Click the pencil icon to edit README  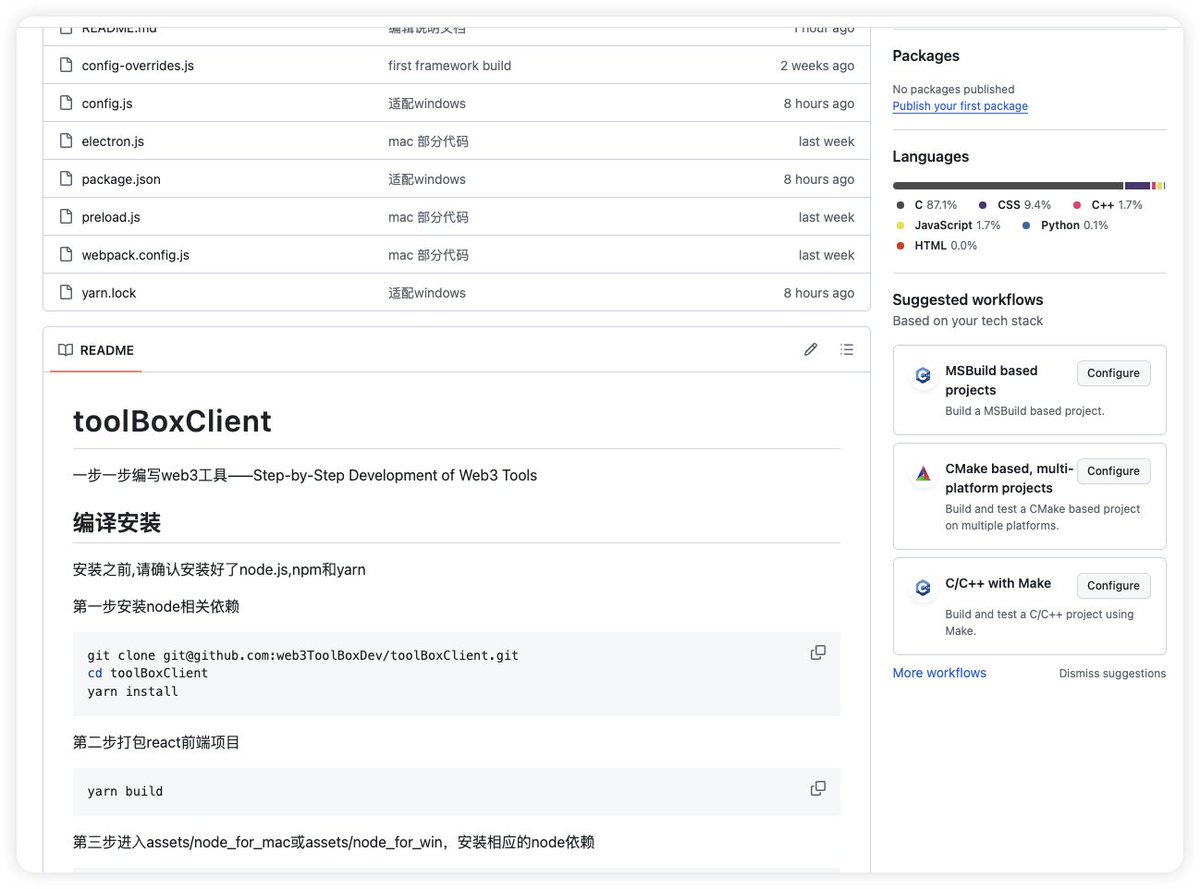(x=810, y=349)
